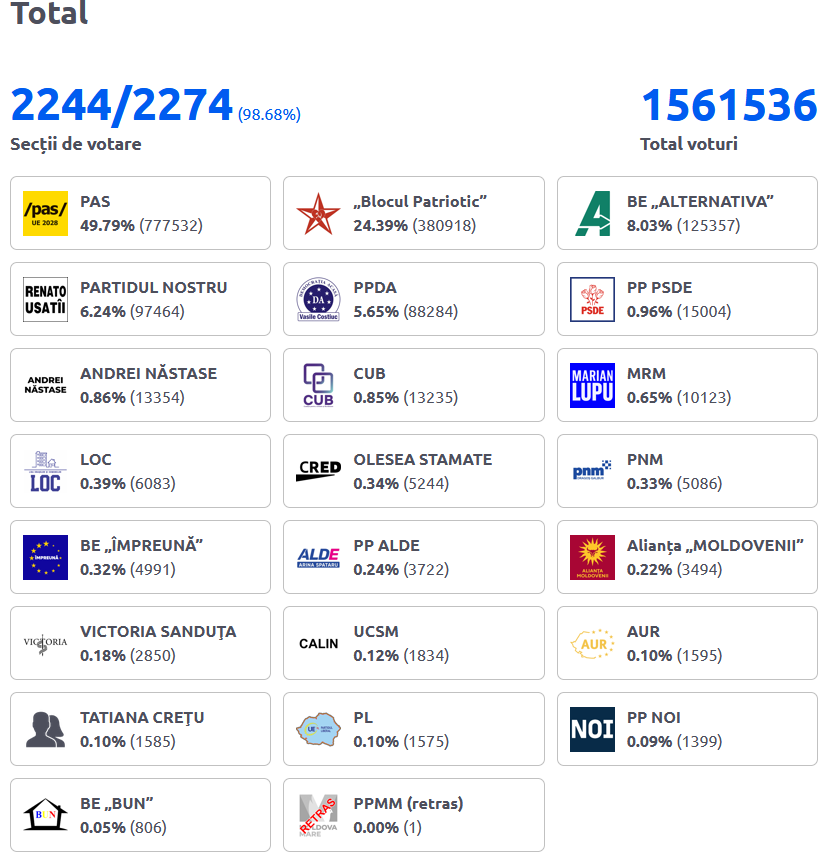Click the Împreună EU stars logo
Screen dimensions: 822x866
45,557
